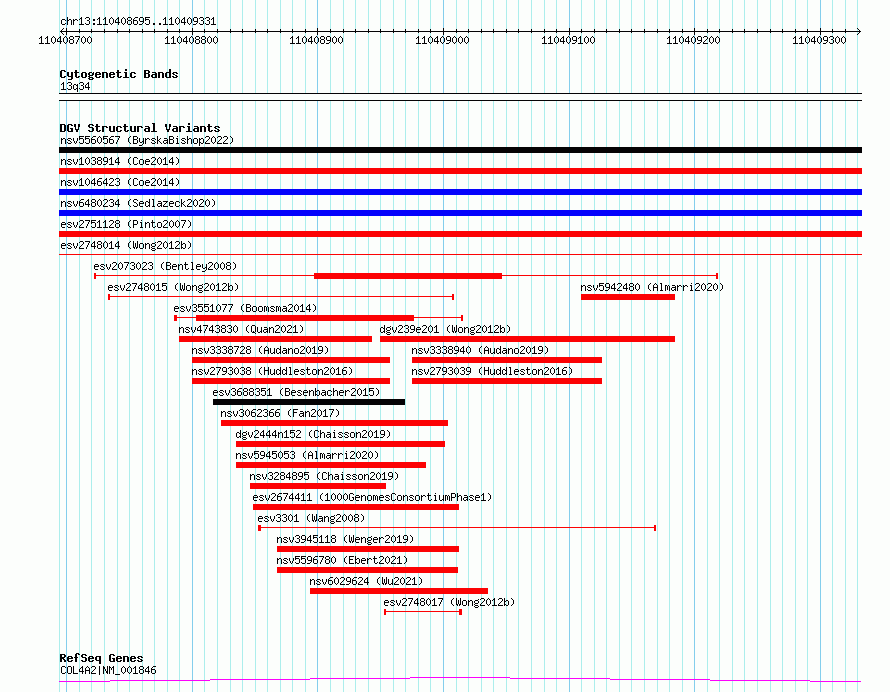Select esv2748014 (Wong2012b) label
Viewport: 890px width, 692px height.
click(126, 245)
